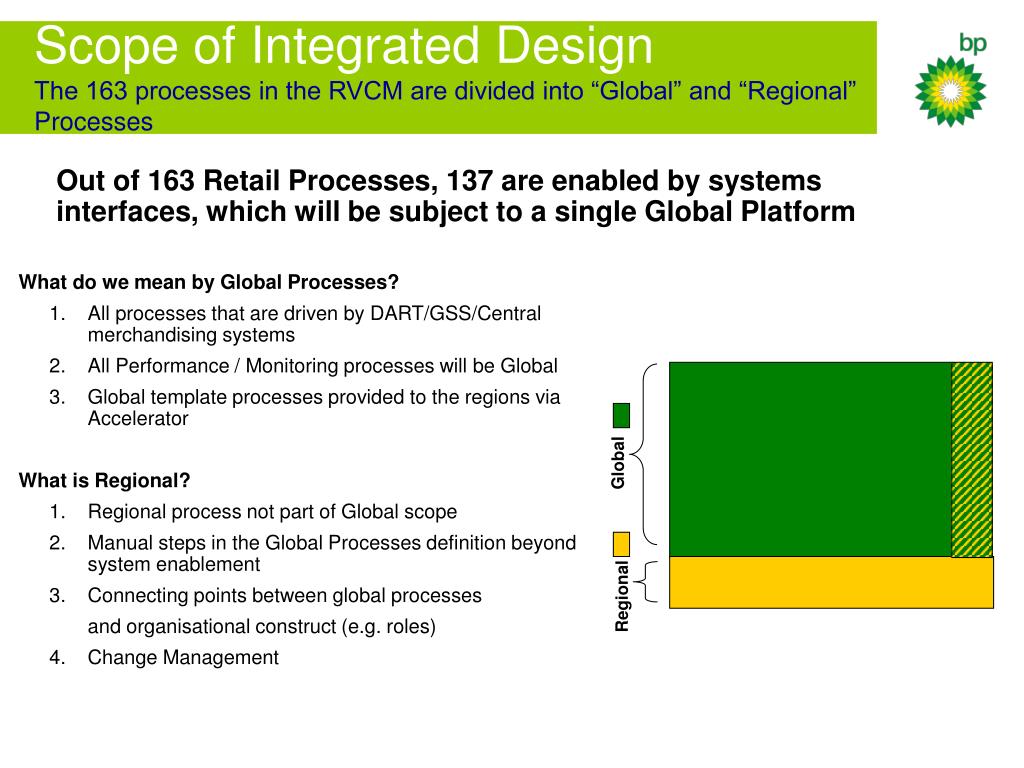Click heading 'What do we mean by Global Processes?'
Viewport: 1024px width, 768px height.
click(209, 282)
